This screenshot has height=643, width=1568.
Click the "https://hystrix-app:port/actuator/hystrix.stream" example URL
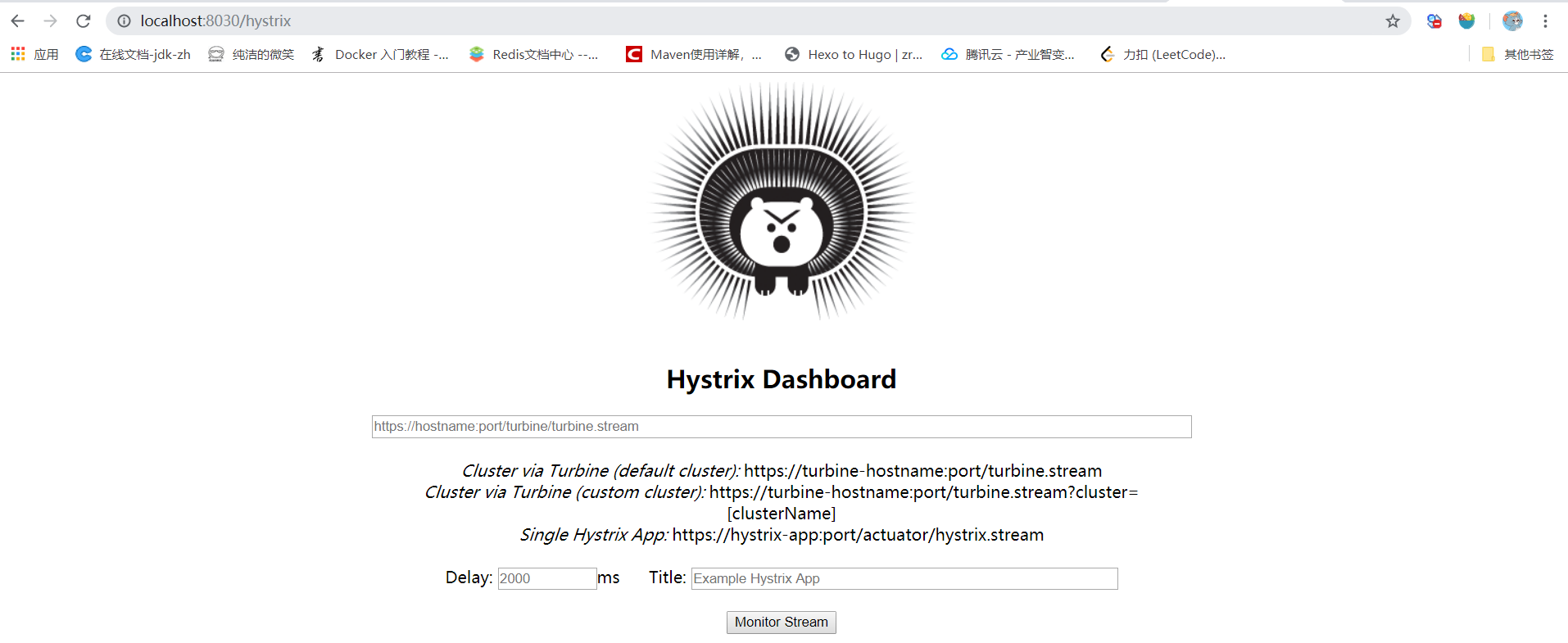858,535
